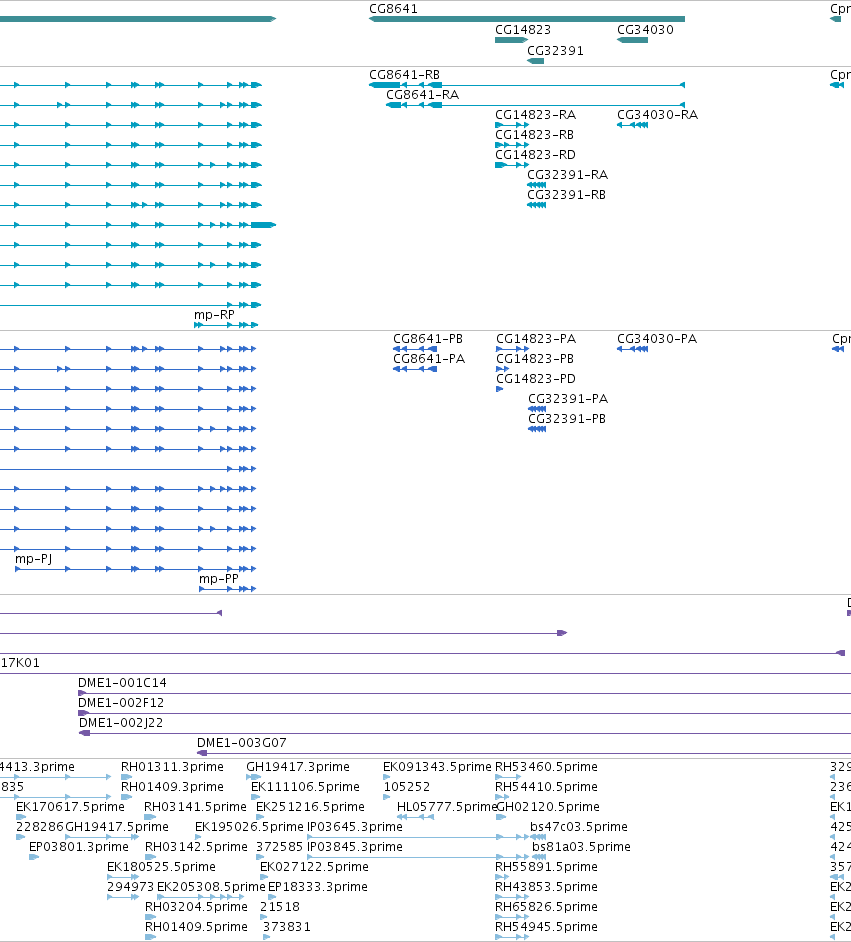Click EST GH19417.5prime
Viewport: 851px width, 942px height.
pyautogui.click(x=117, y=827)
